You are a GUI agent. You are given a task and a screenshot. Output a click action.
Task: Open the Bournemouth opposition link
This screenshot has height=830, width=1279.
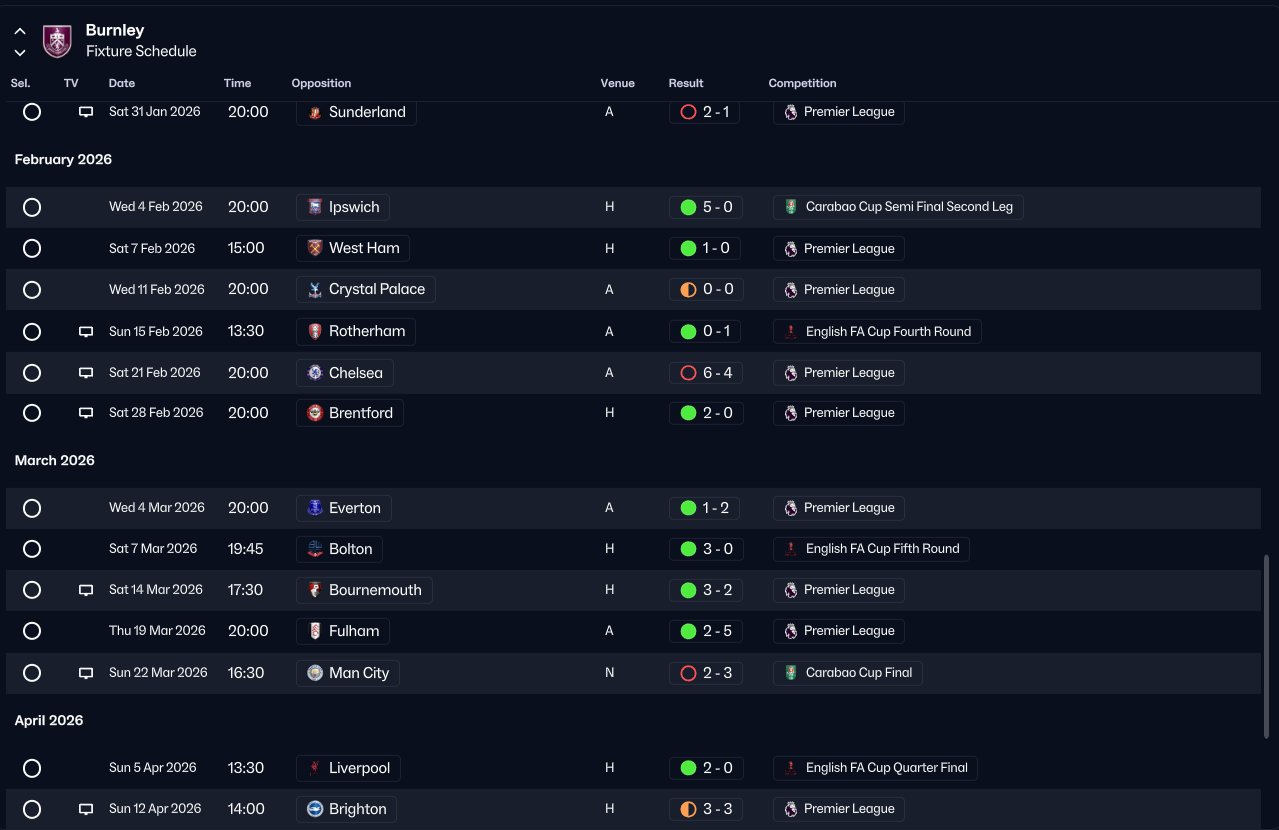click(x=365, y=590)
